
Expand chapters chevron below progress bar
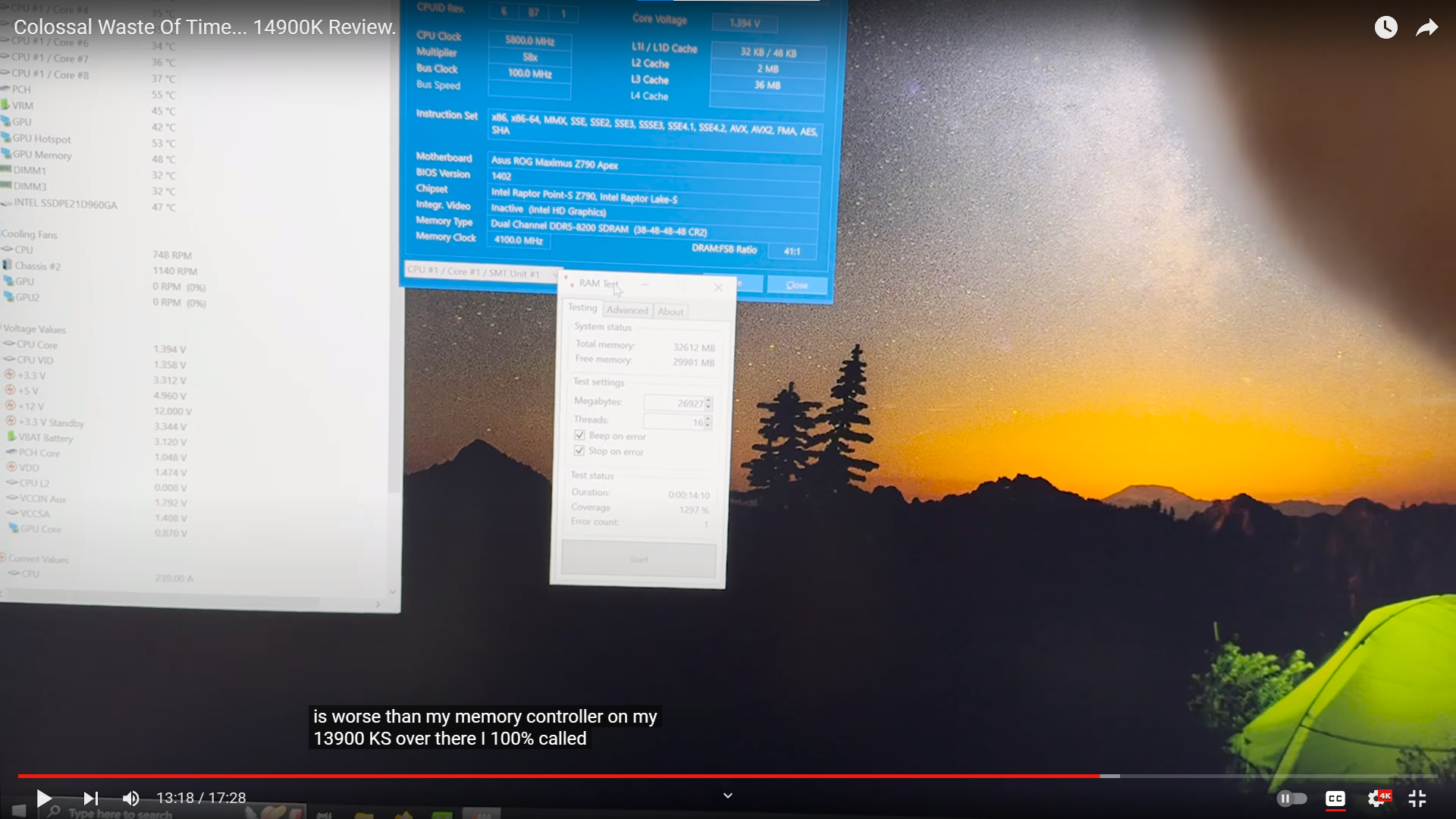coord(727,795)
